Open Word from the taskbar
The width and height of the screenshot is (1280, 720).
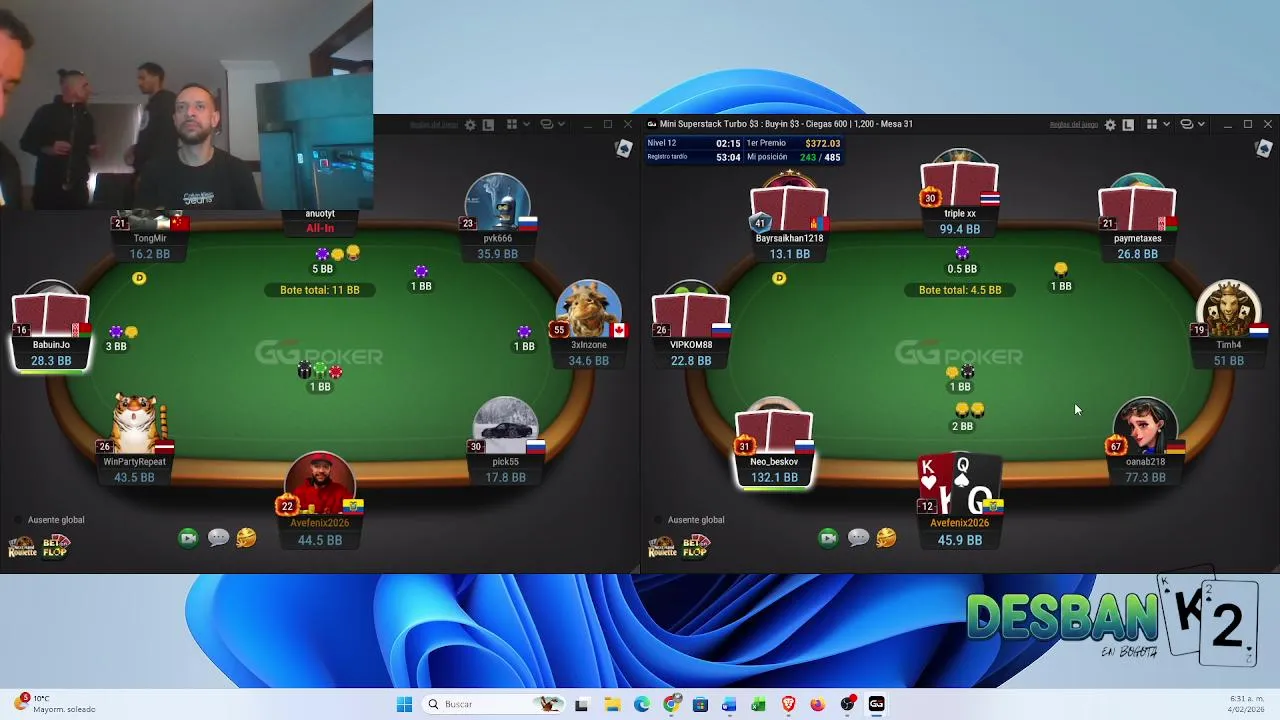(x=729, y=704)
